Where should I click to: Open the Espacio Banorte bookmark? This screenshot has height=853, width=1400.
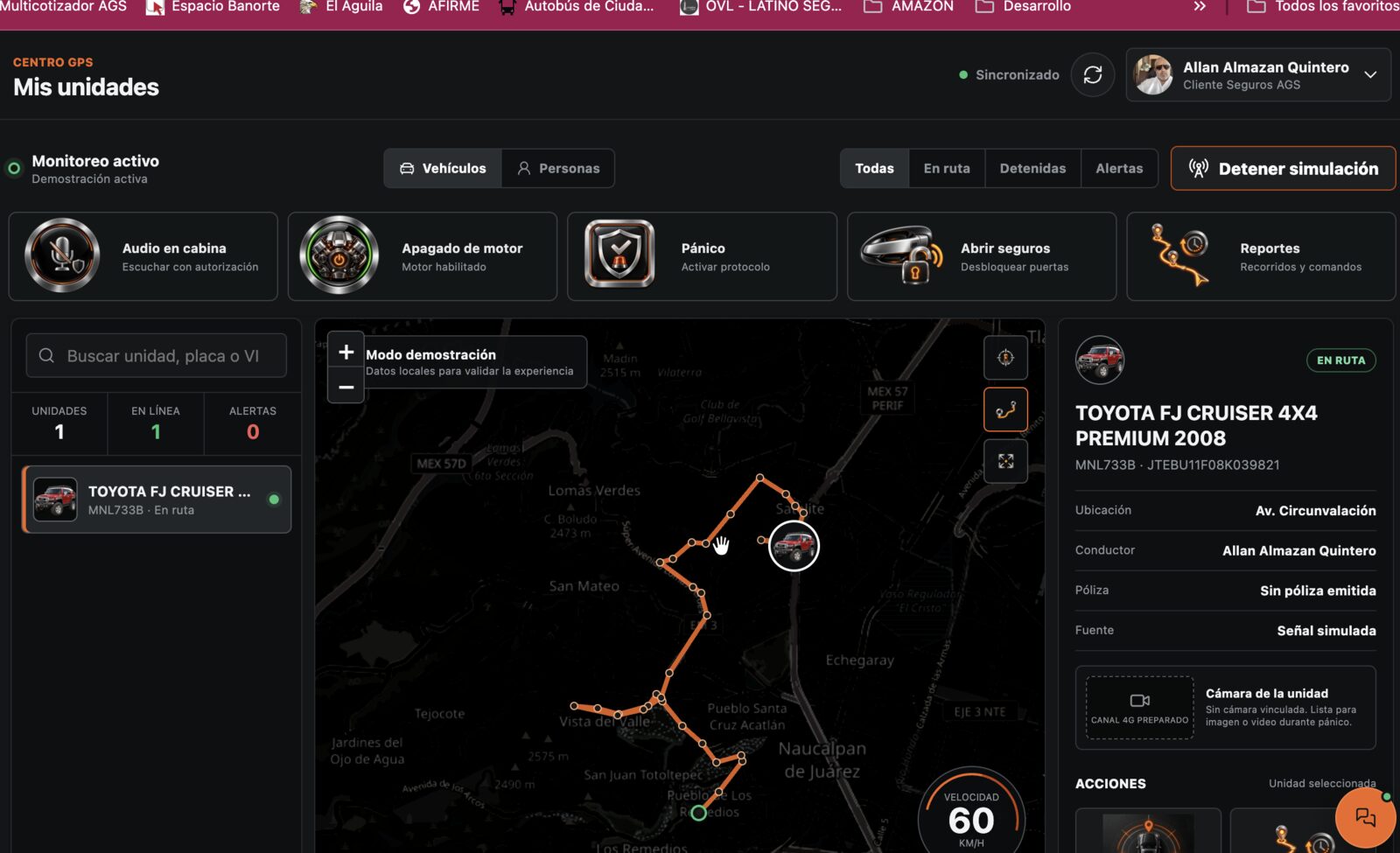click(213, 7)
